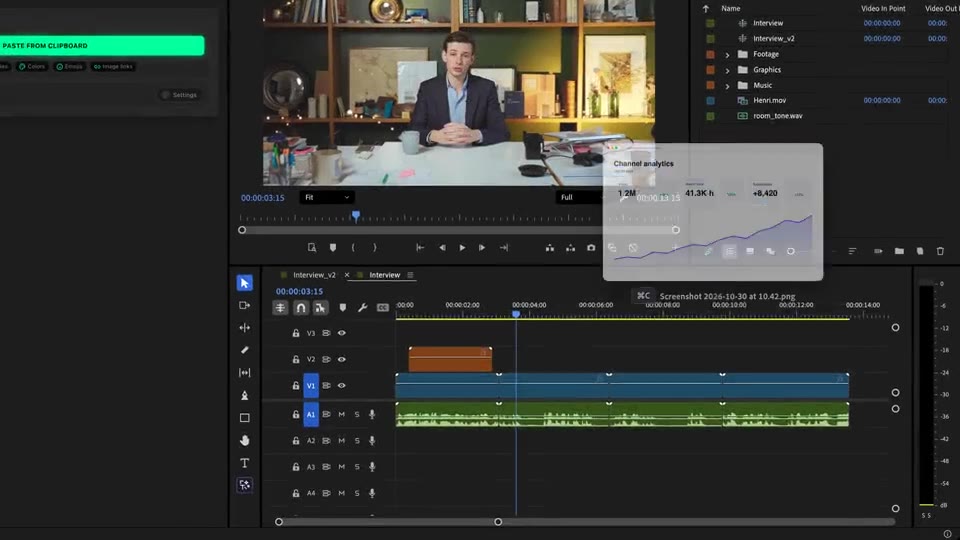The height and width of the screenshot is (540, 960).
Task: Click the Play button in Program monitor
Action: pyautogui.click(x=462, y=248)
